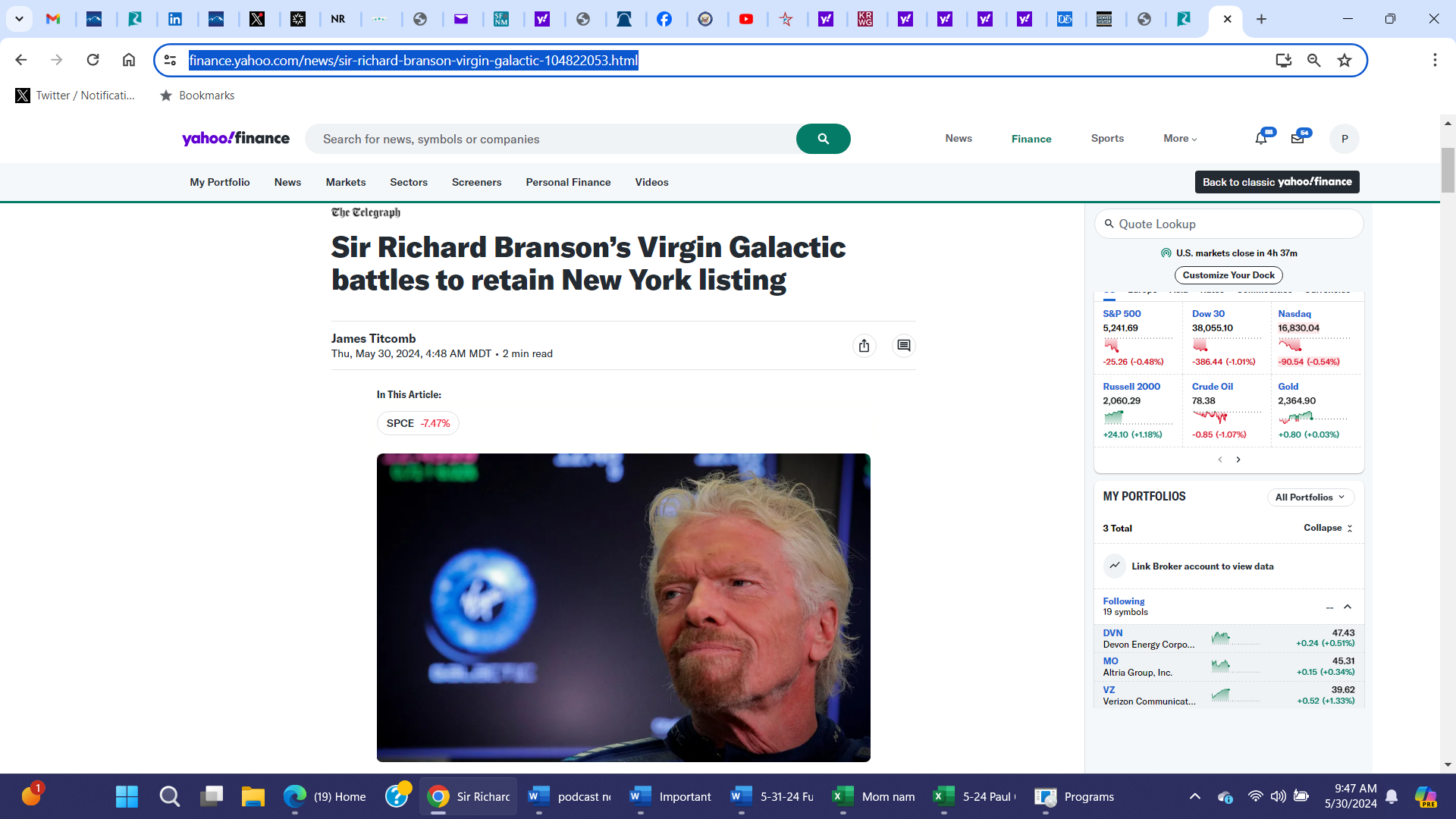Click the green search magnifier button
Image resolution: width=1456 pixels, height=819 pixels.
point(823,139)
